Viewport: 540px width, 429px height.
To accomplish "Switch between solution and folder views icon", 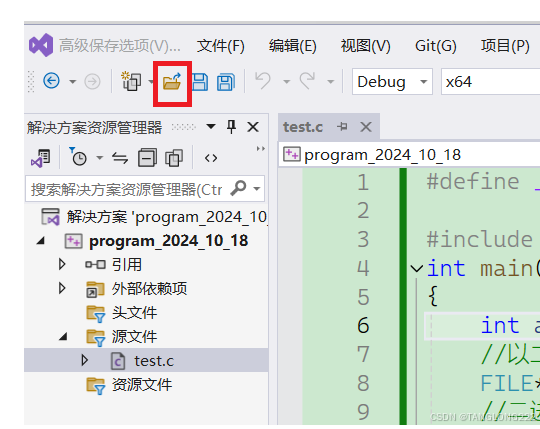I will pyautogui.click(x=41, y=158).
